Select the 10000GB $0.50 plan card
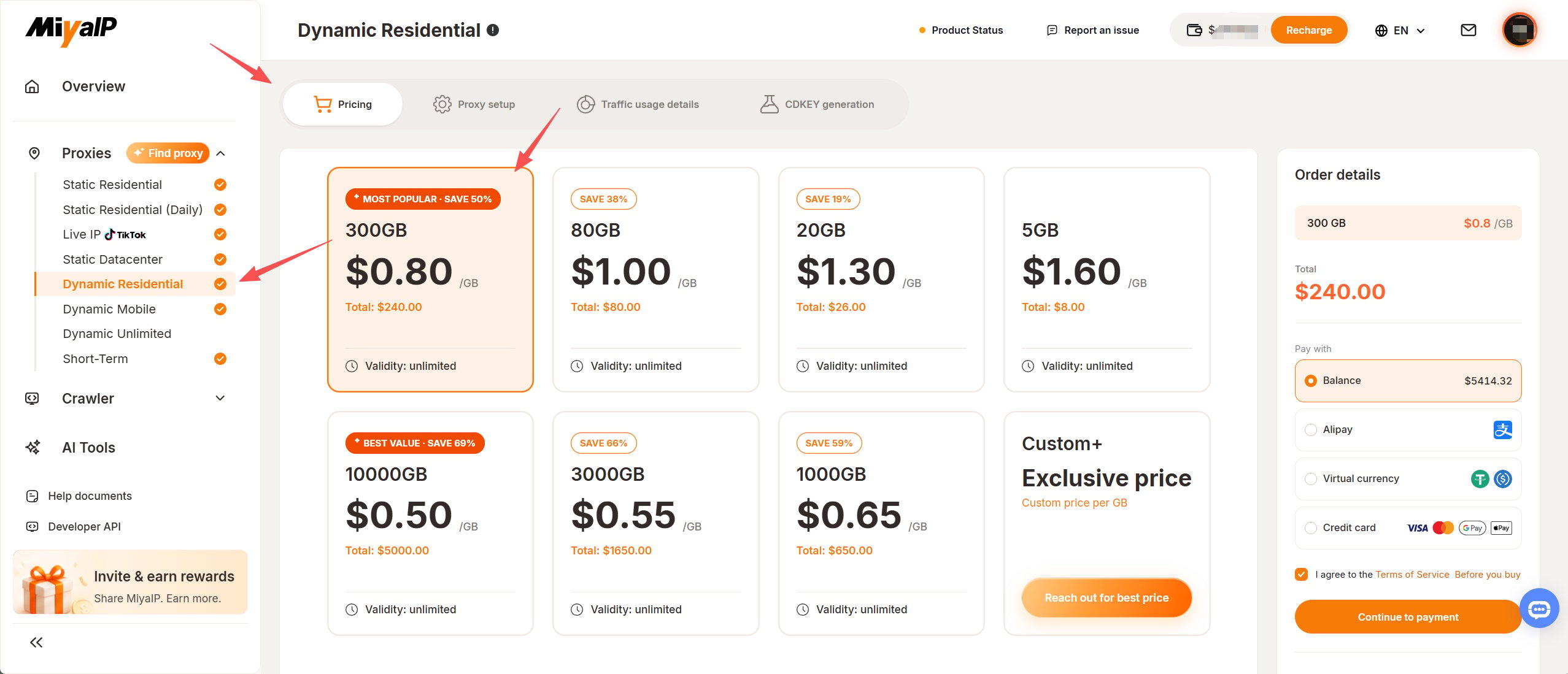 [x=430, y=523]
